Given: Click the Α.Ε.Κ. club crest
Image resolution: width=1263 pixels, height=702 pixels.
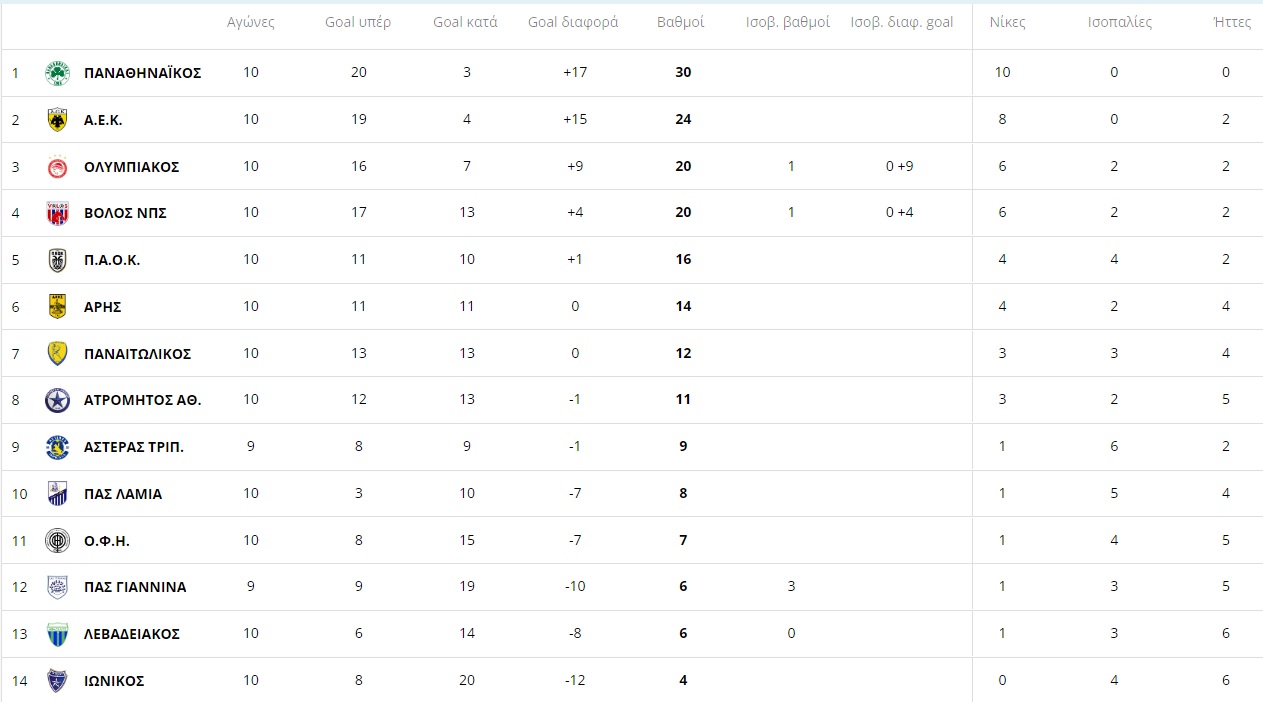Looking at the screenshot, I should tap(58, 120).
